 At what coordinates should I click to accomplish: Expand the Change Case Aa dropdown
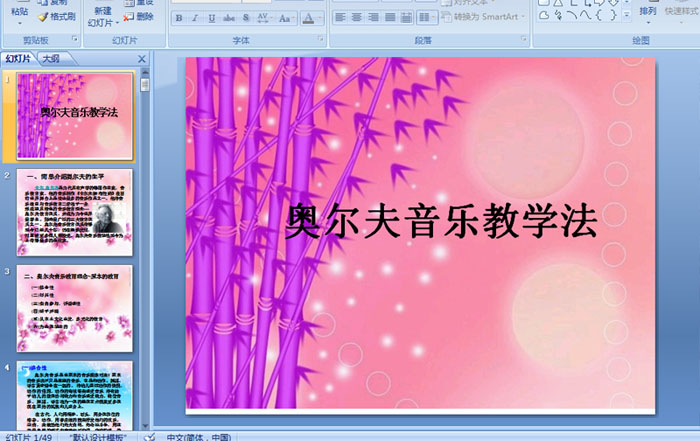(x=286, y=19)
